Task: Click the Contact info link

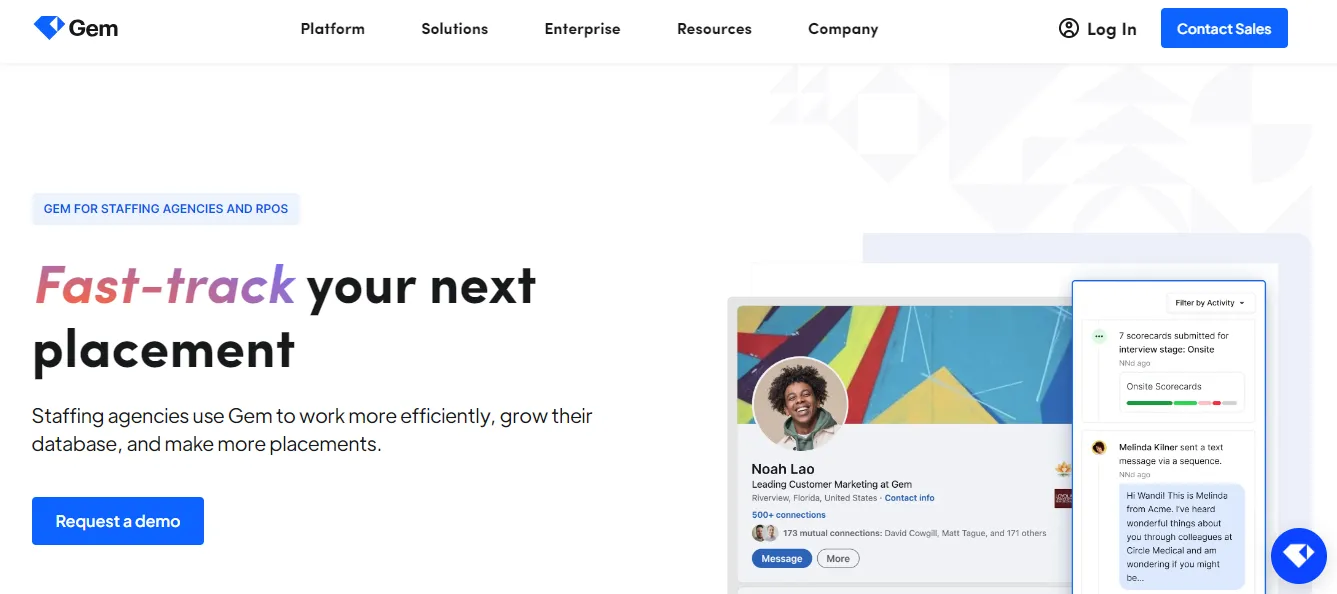Action: [x=909, y=498]
